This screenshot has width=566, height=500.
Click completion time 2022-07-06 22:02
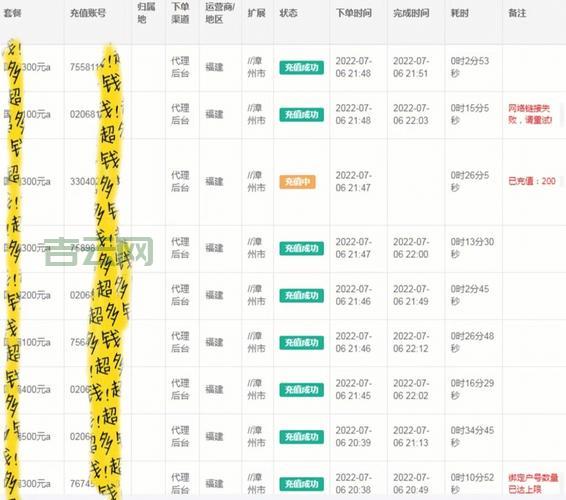(411, 389)
